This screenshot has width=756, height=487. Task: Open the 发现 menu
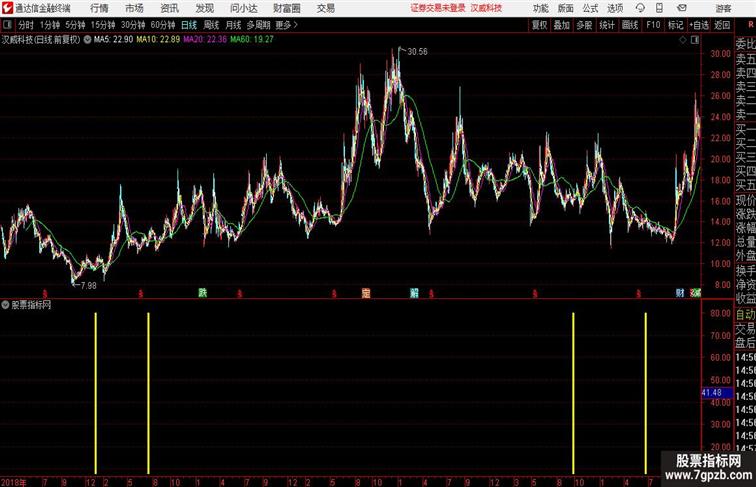pyautogui.click(x=204, y=8)
